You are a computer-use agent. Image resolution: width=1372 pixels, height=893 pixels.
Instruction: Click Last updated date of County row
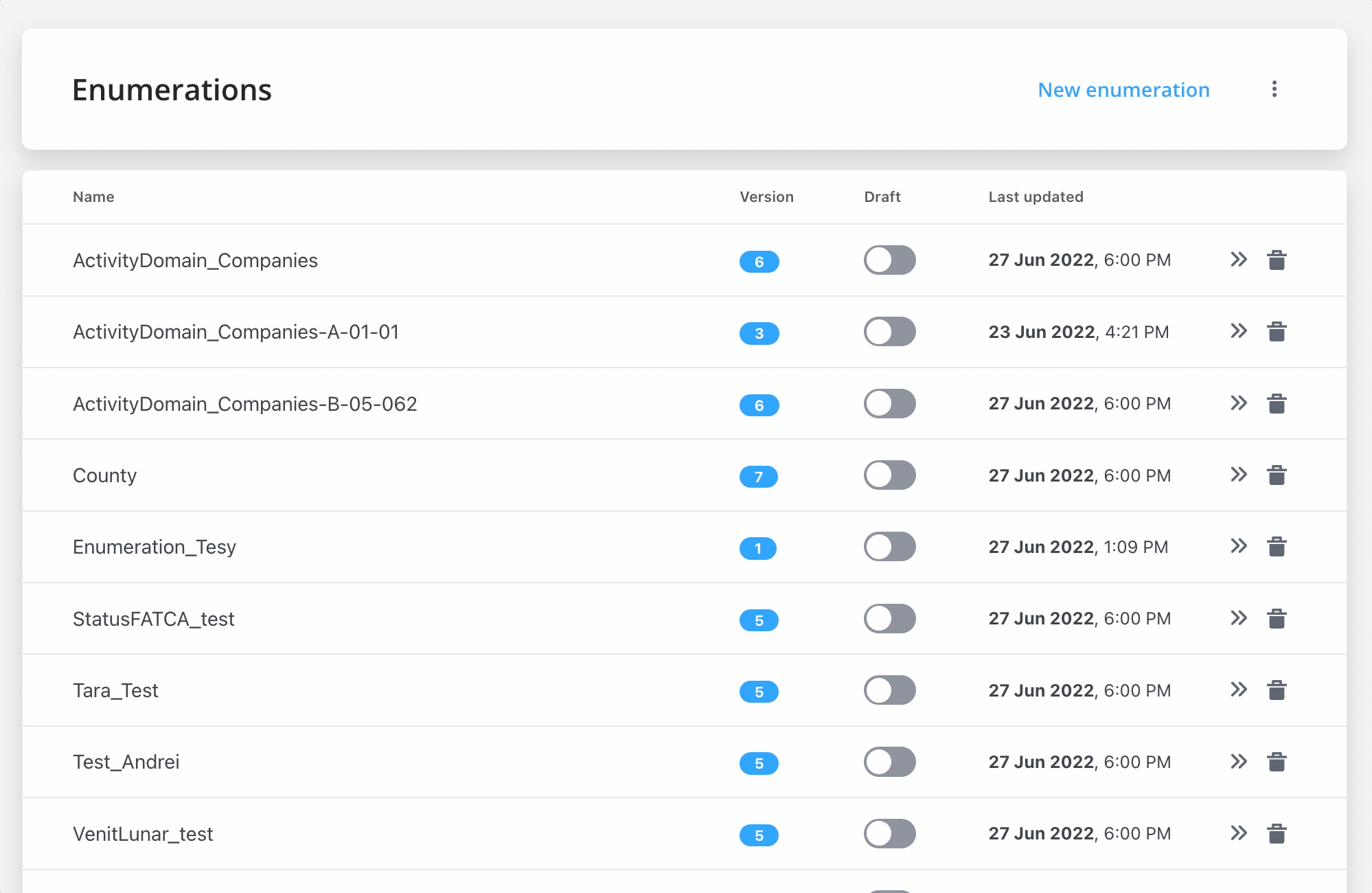click(x=1079, y=476)
